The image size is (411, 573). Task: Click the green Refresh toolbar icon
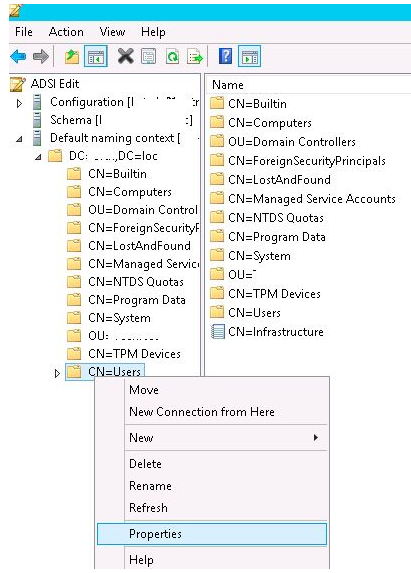[172, 57]
